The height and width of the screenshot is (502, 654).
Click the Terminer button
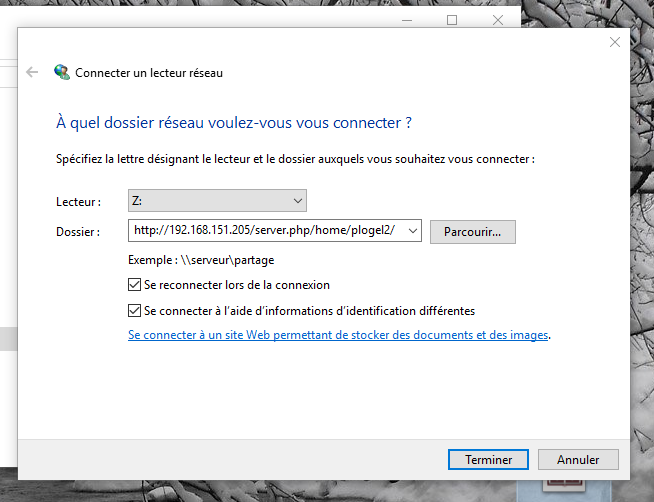(488, 459)
